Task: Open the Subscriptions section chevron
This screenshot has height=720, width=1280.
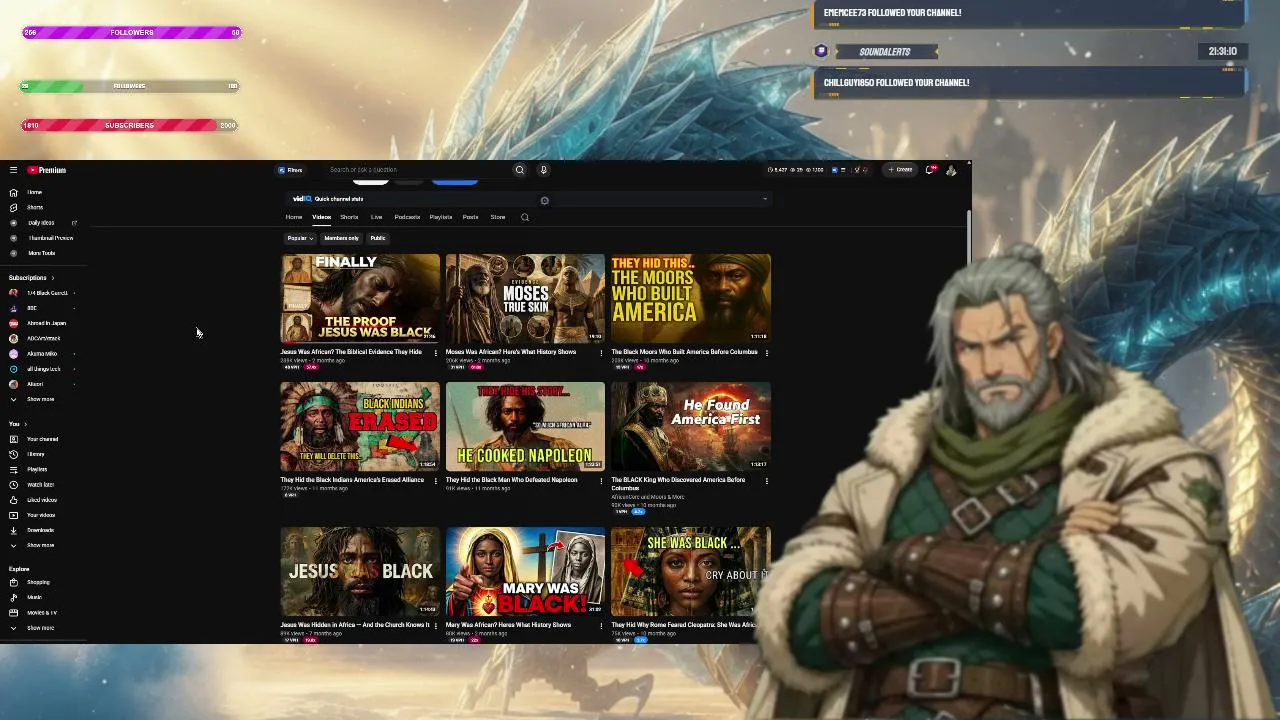Action: coord(53,278)
